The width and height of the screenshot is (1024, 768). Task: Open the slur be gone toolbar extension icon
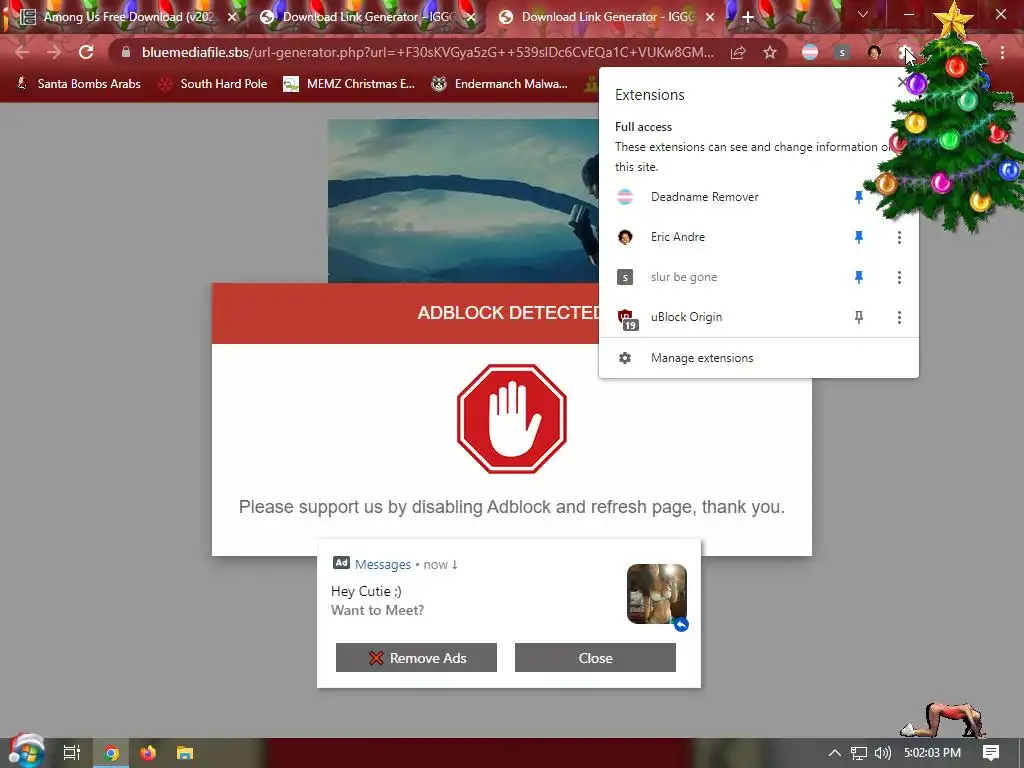coord(842,52)
